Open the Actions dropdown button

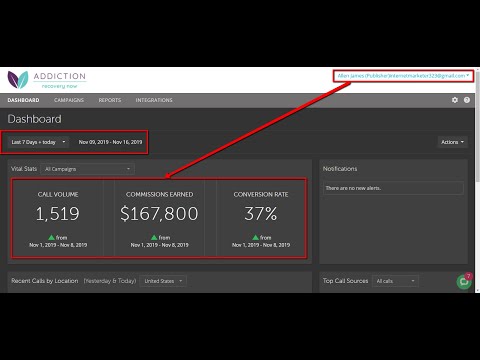[452, 142]
